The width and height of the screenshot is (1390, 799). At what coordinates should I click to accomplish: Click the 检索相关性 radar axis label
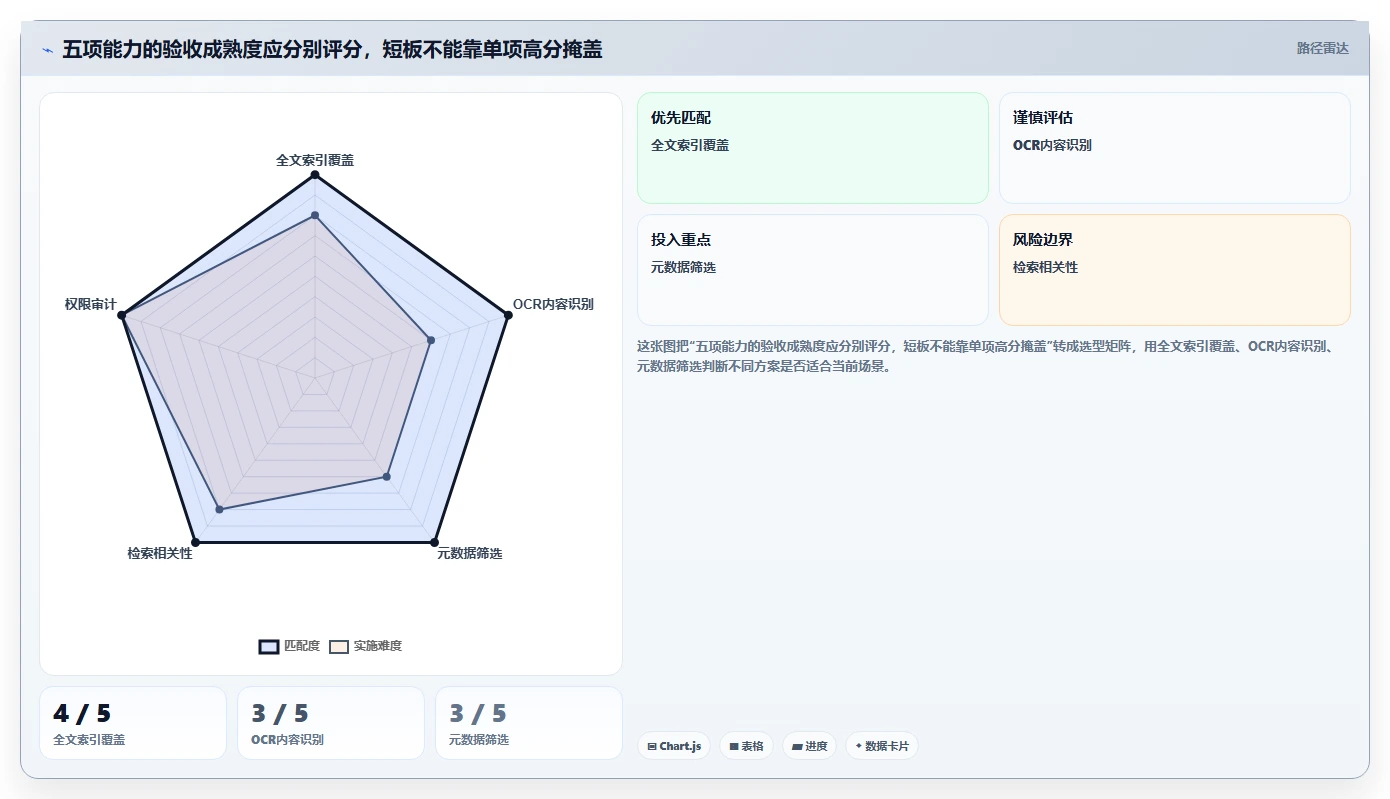(x=160, y=553)
